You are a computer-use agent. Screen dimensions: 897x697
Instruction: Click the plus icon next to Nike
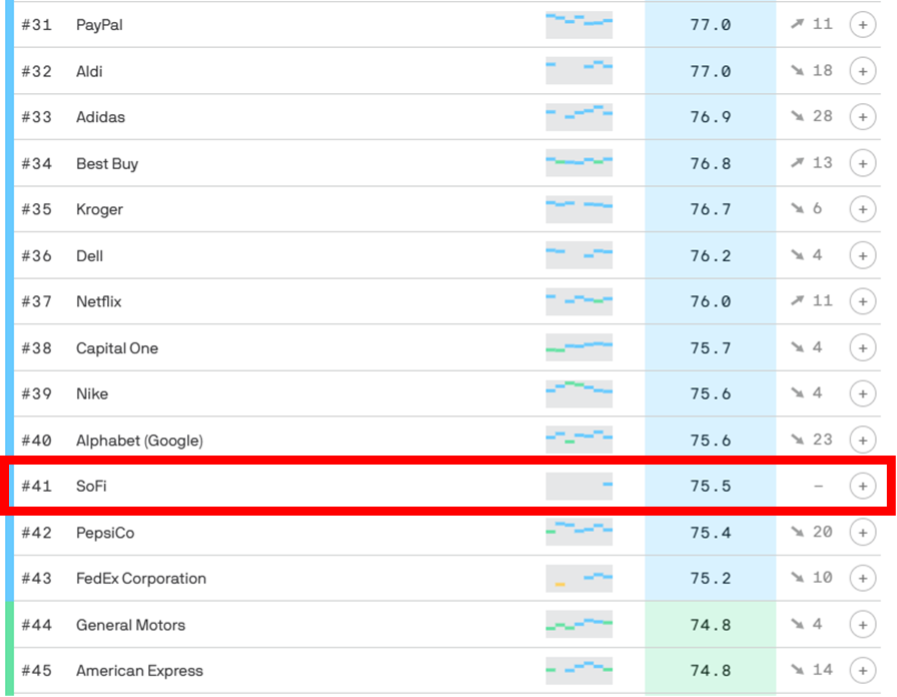pos(862,394)
